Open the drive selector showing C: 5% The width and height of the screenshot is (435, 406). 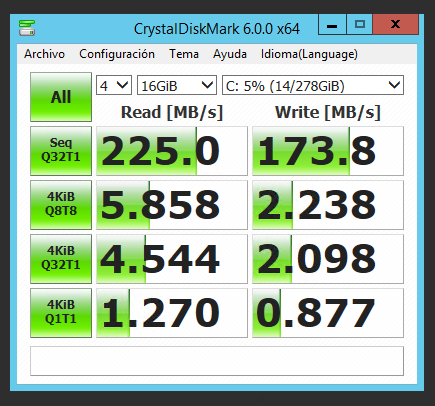click(313, 85)
